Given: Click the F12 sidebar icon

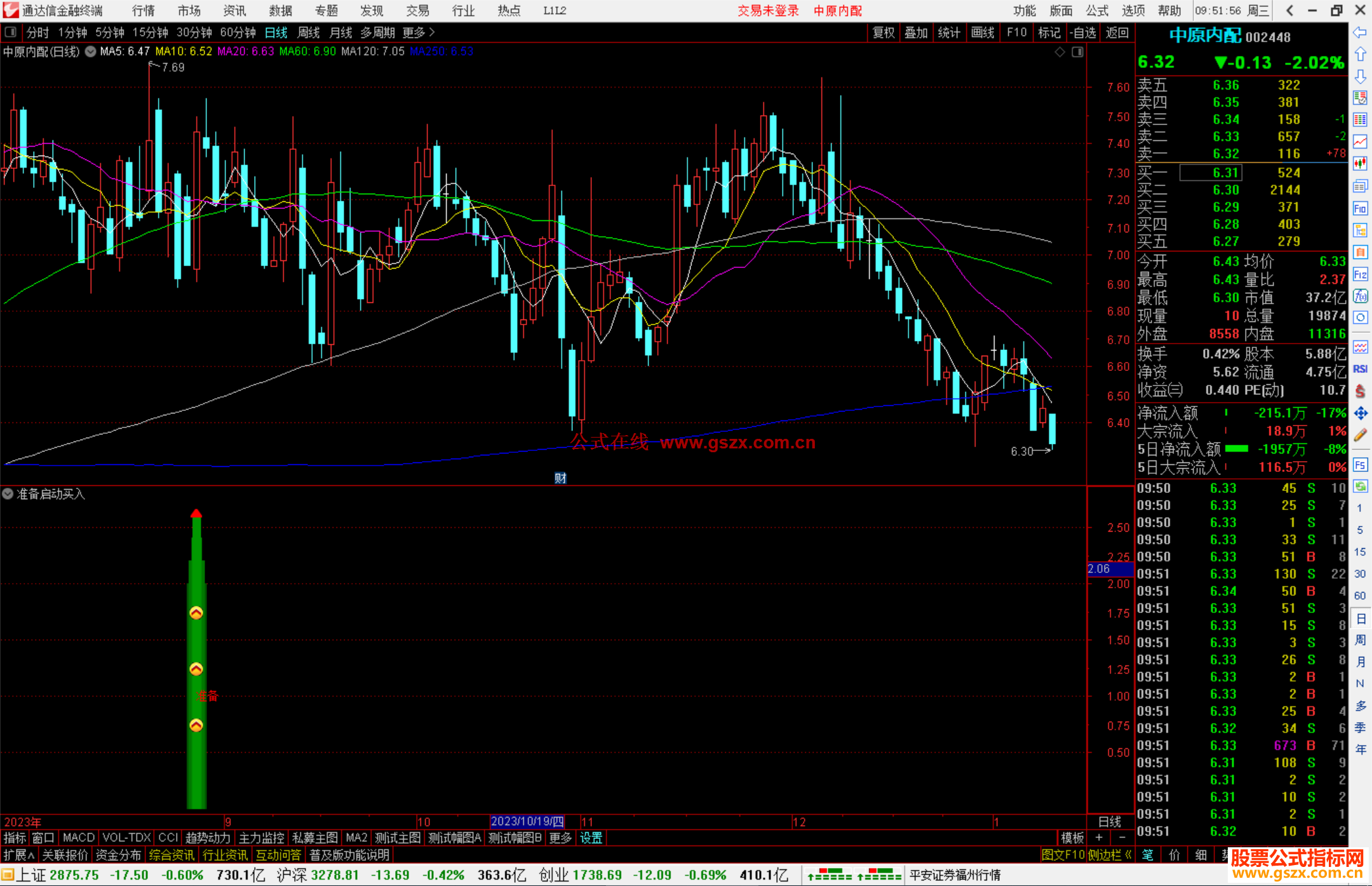Looking at the screenshot, I should [1360, 275].
